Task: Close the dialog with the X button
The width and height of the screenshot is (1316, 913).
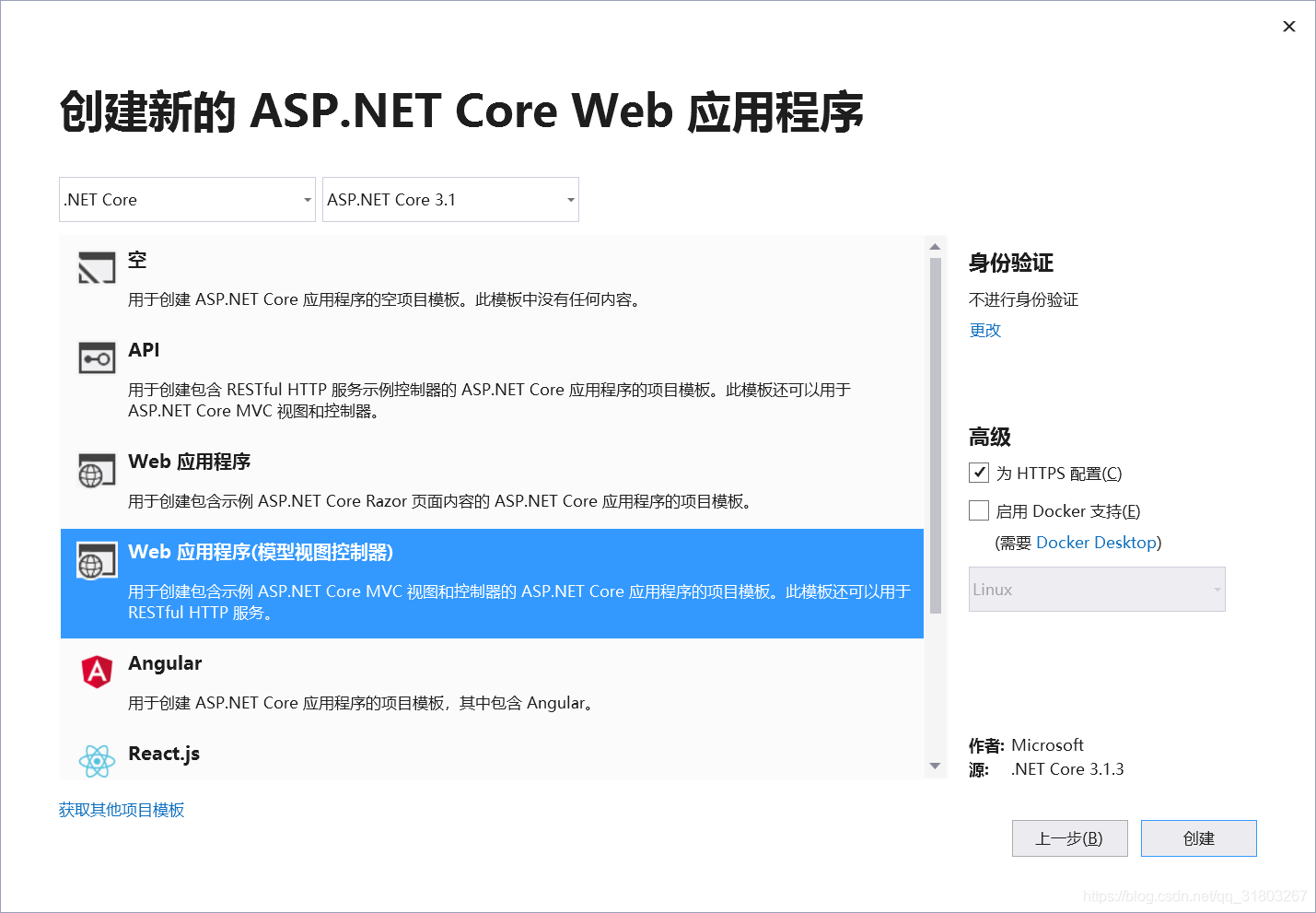Action: [x=1289, y=27]
